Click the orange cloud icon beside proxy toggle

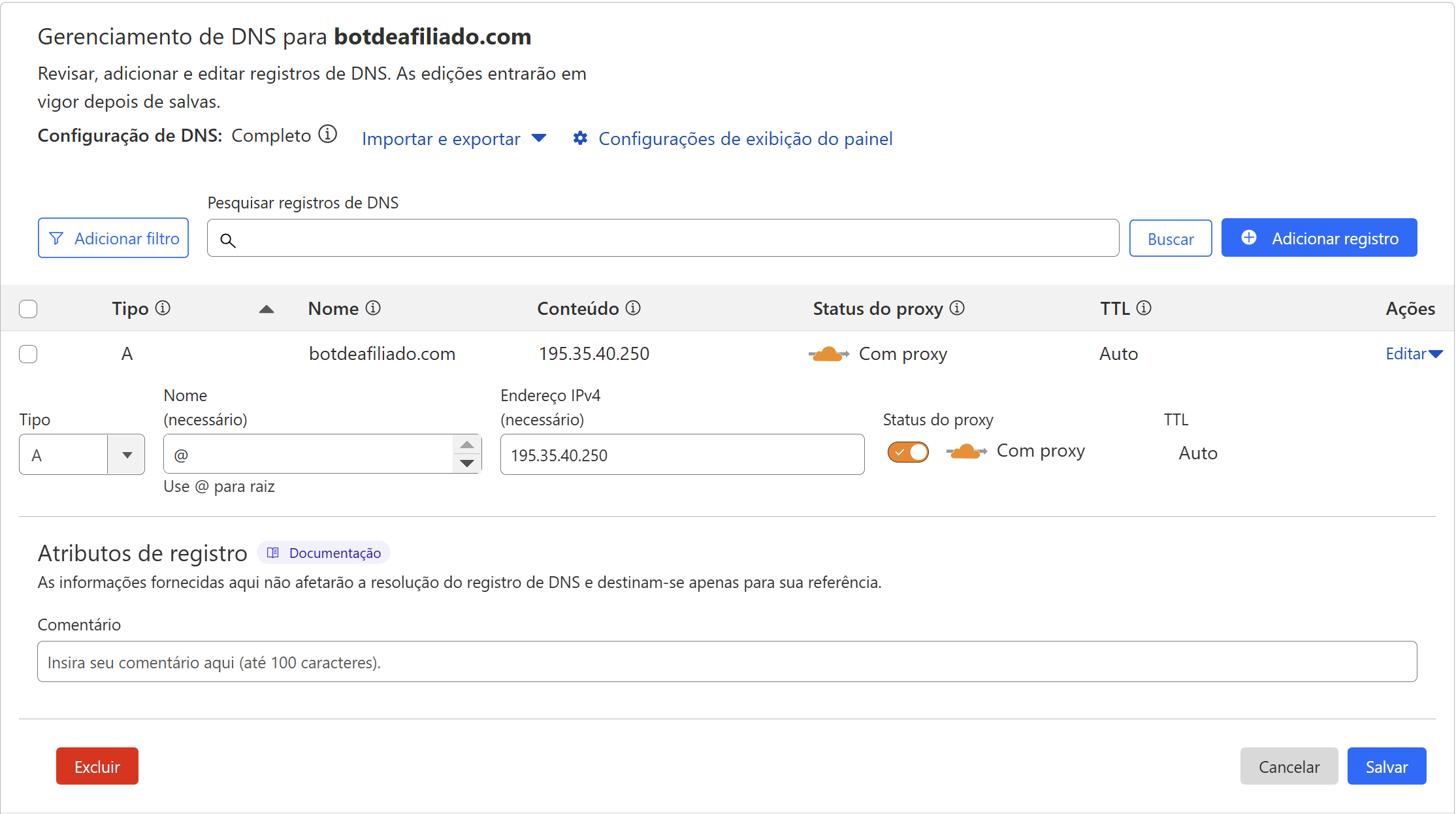coord(967,451)
